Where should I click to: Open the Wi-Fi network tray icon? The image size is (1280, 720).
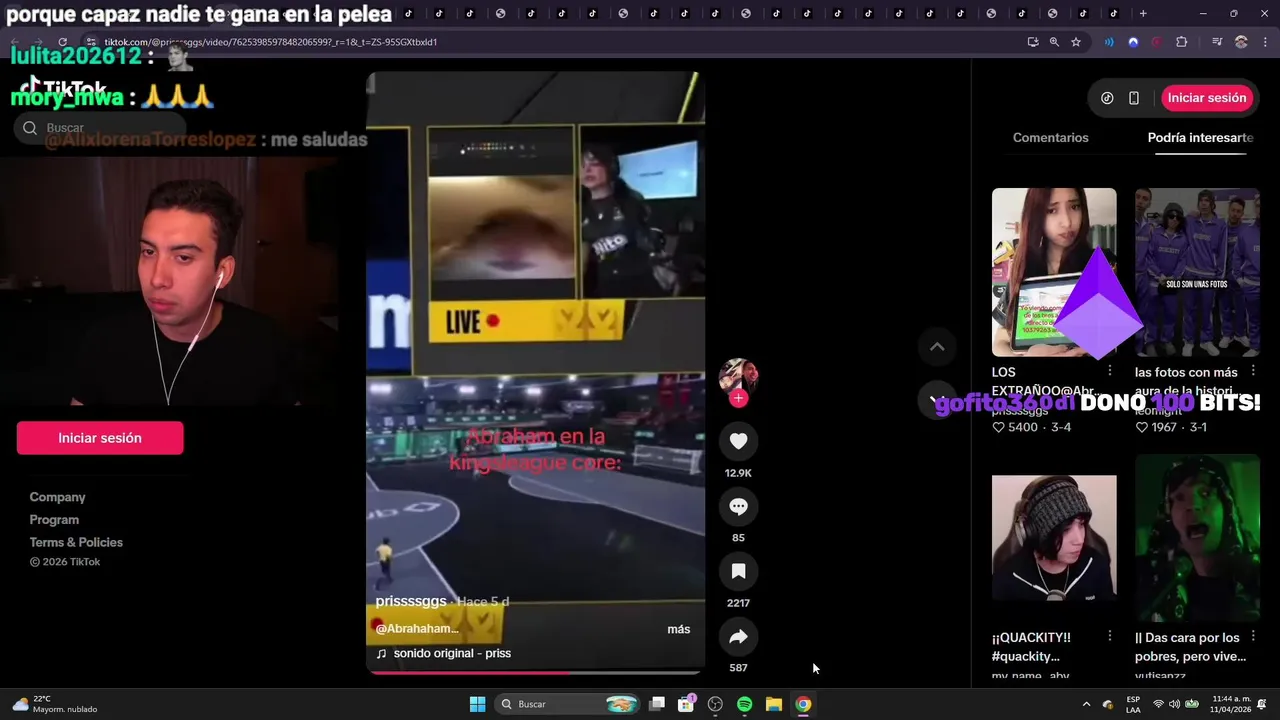pyautogui.click(x=1158, y=704)
